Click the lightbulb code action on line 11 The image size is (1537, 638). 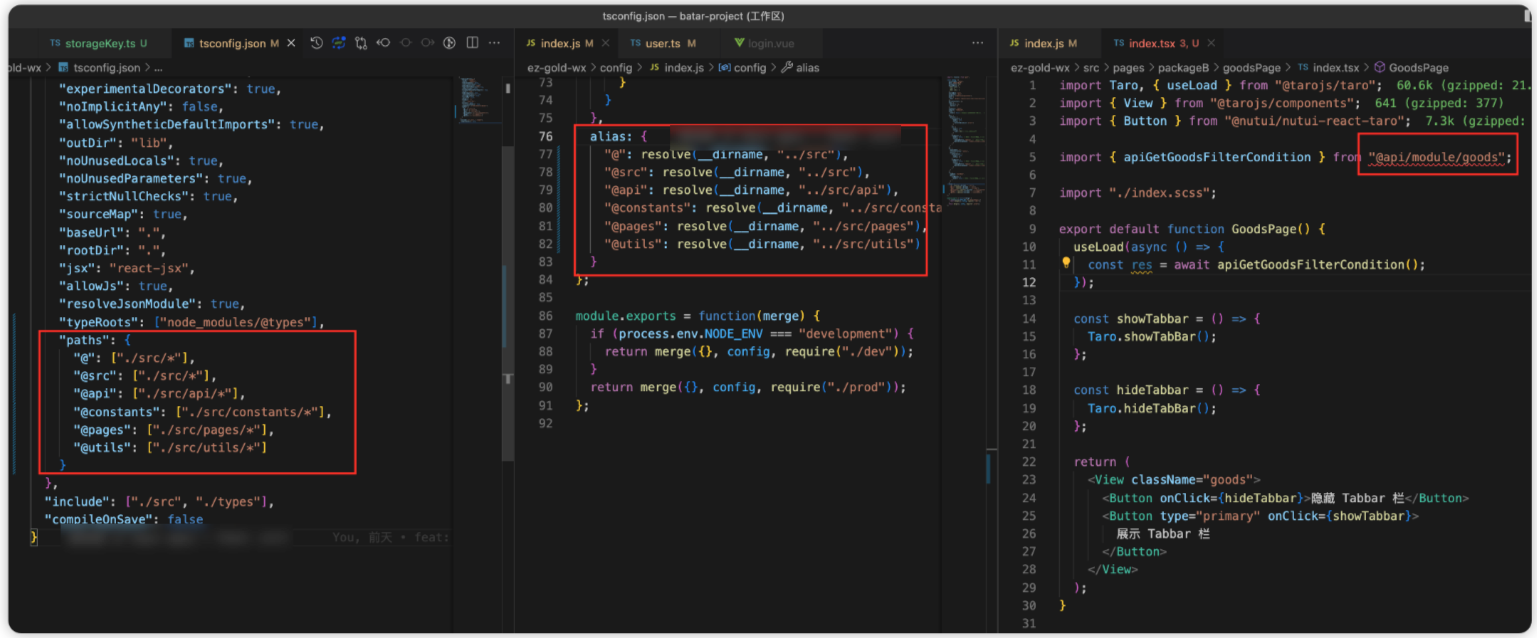(1067, 264)
